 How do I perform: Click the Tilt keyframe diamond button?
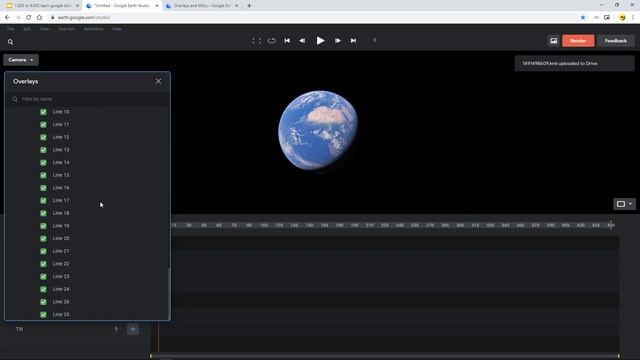click(x=133, y=329)
